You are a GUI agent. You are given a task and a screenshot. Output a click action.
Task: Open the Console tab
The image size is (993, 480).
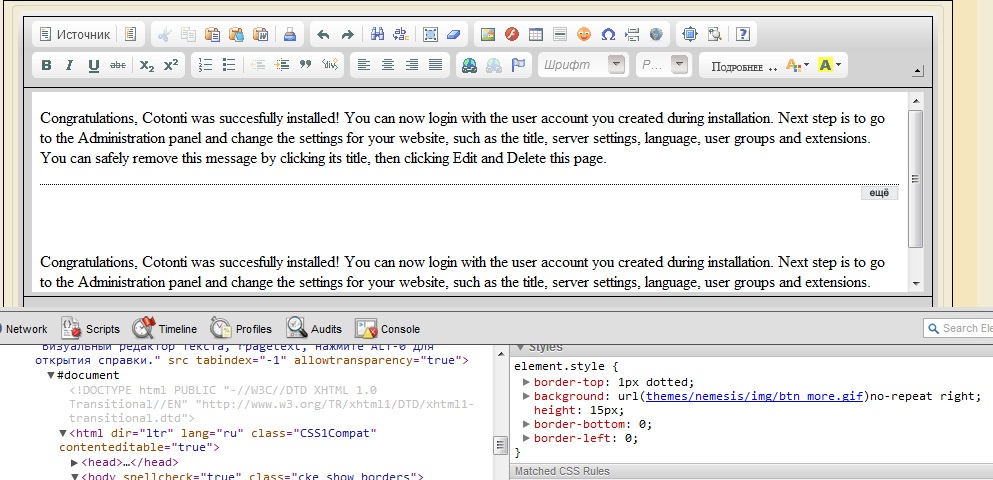388,328
